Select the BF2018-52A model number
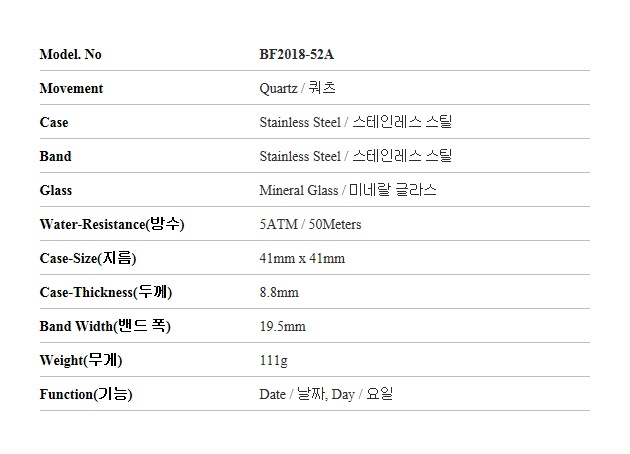The width and height of the screenshot is (630, 454). click(297, 54)
